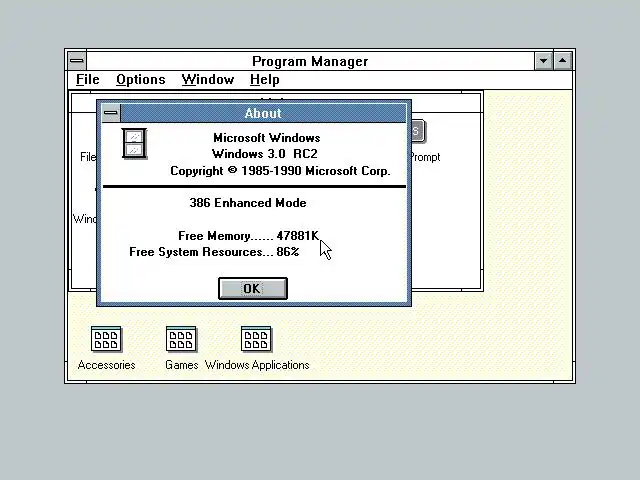Open the Help menu
Screen dimensions: 640x480
264,80
